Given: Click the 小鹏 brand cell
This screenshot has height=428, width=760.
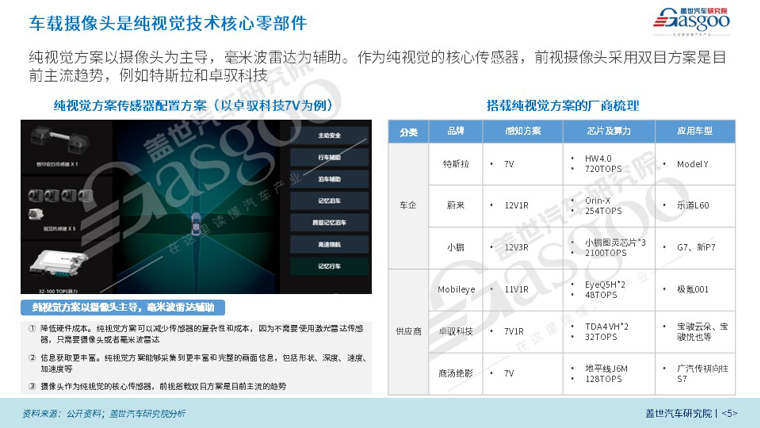Looking at the screenshot, I should pos(456,247).
